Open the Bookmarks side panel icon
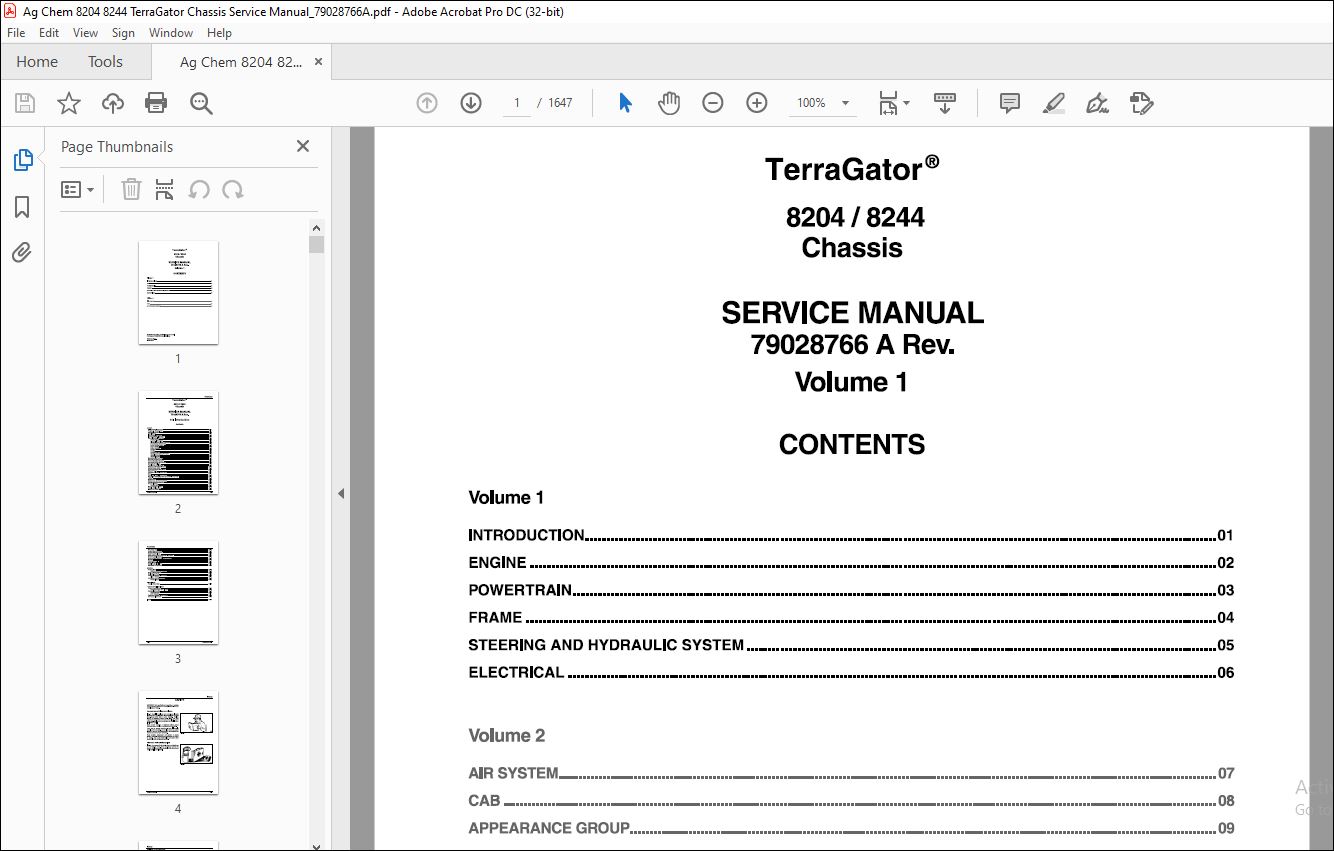This screenshot has width=1334, height=851. pyautogui.click(x=22, y=207)
